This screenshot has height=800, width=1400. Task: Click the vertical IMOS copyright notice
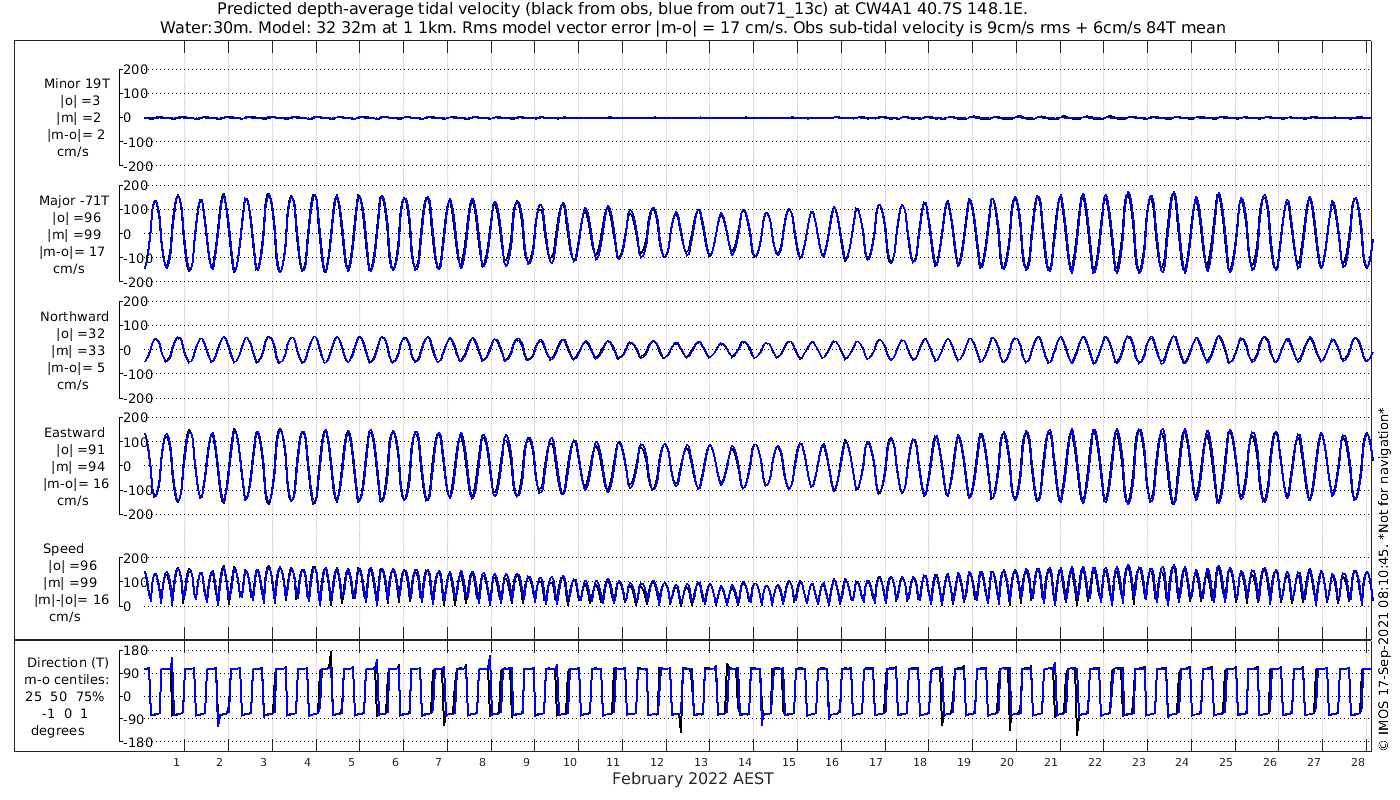1384,578
